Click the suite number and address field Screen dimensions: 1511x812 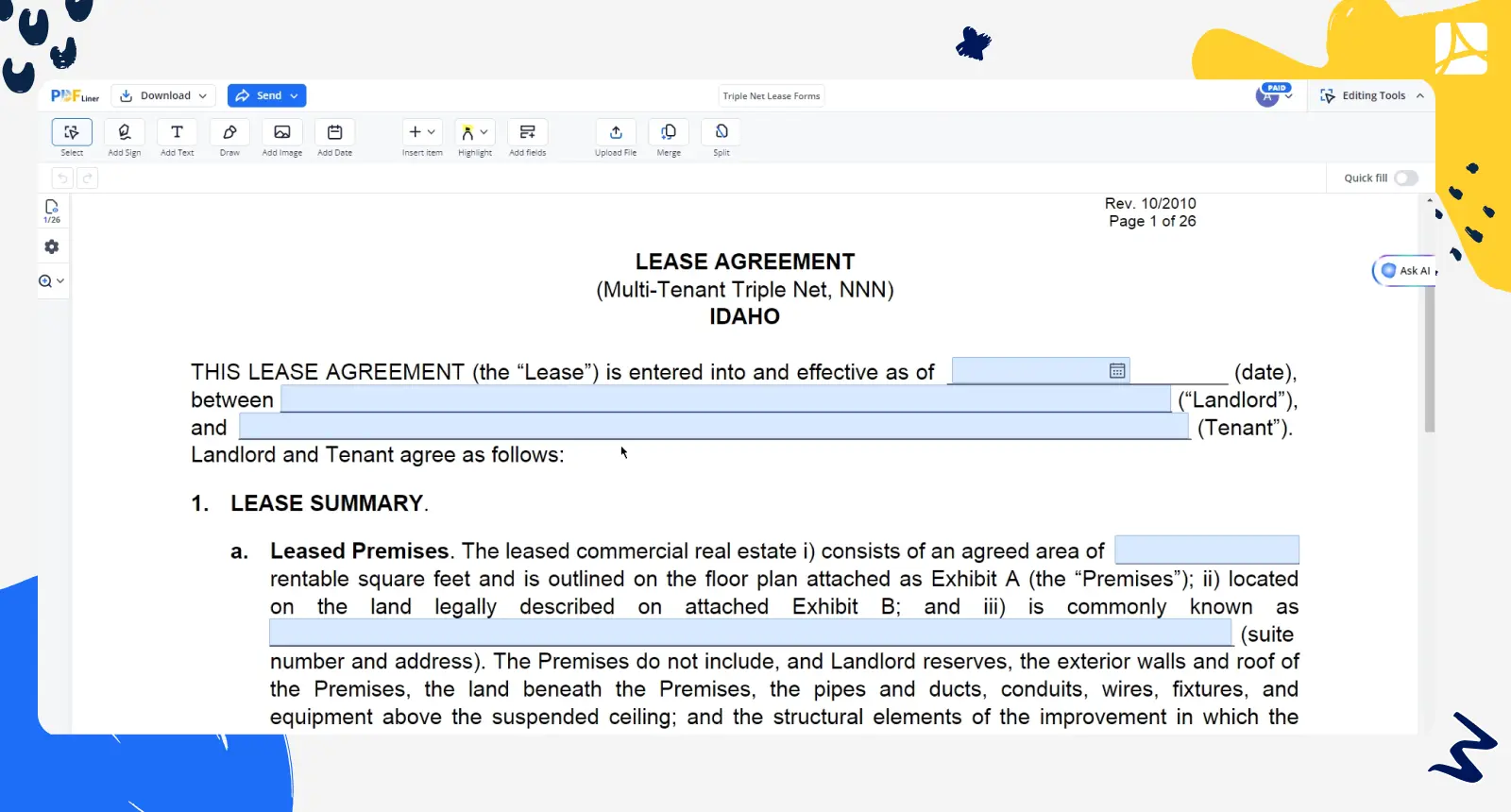point(751,633)
